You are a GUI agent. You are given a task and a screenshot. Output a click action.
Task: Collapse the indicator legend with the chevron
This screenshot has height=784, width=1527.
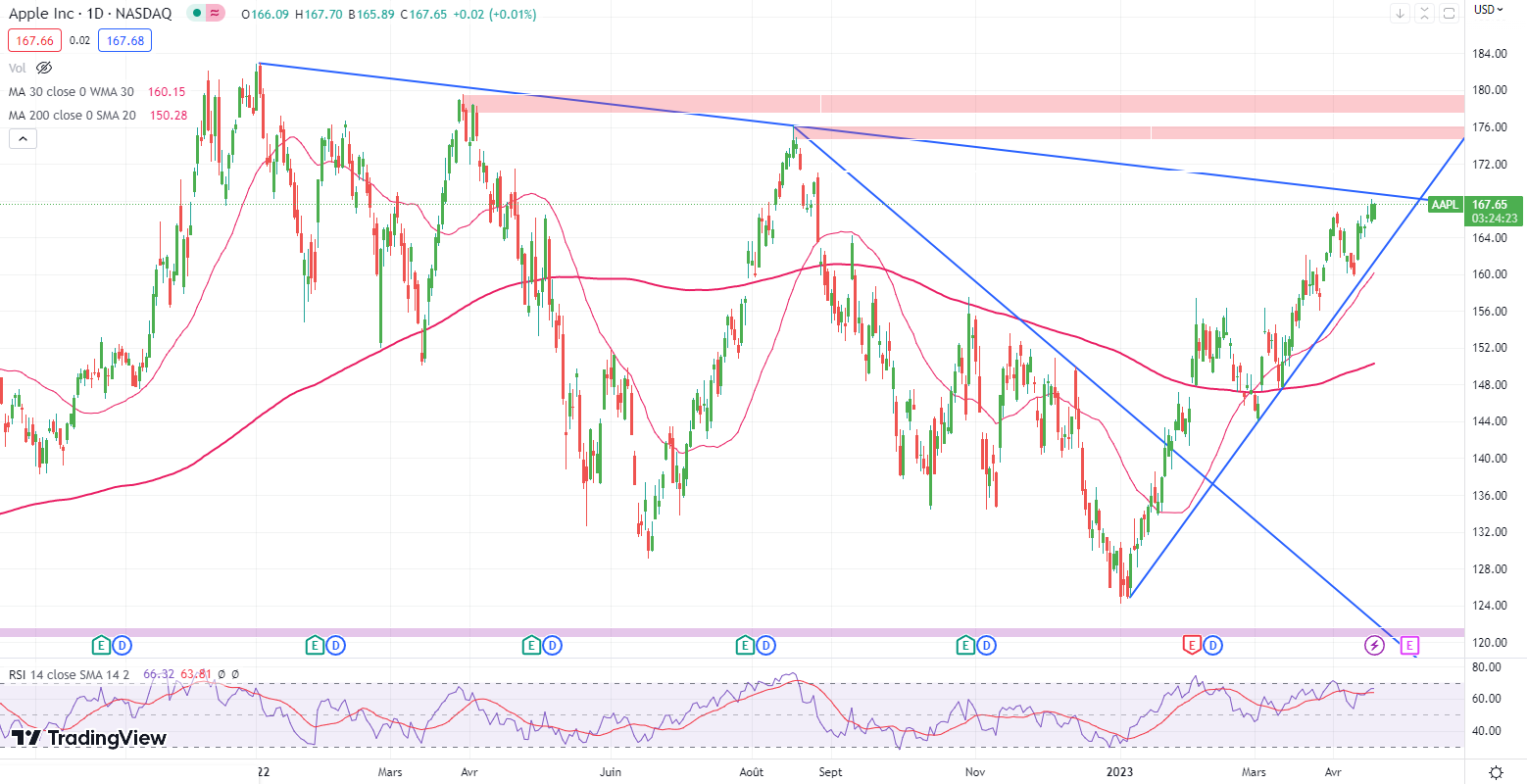pyautogui.click(x=23, y=139)
